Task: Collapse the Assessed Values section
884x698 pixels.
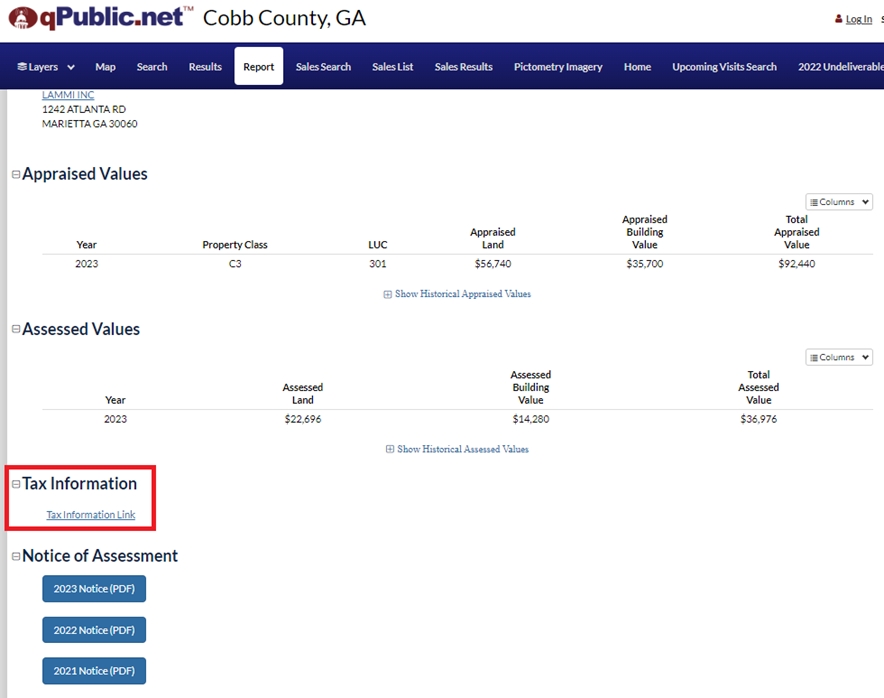Action: pos(16,329)
